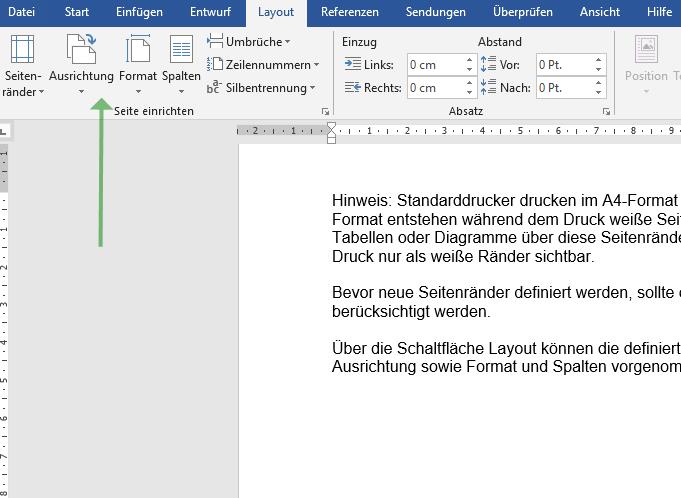681x498 pixels.
Task: Open the Referenzen tab
Action: tap(349, 13)
